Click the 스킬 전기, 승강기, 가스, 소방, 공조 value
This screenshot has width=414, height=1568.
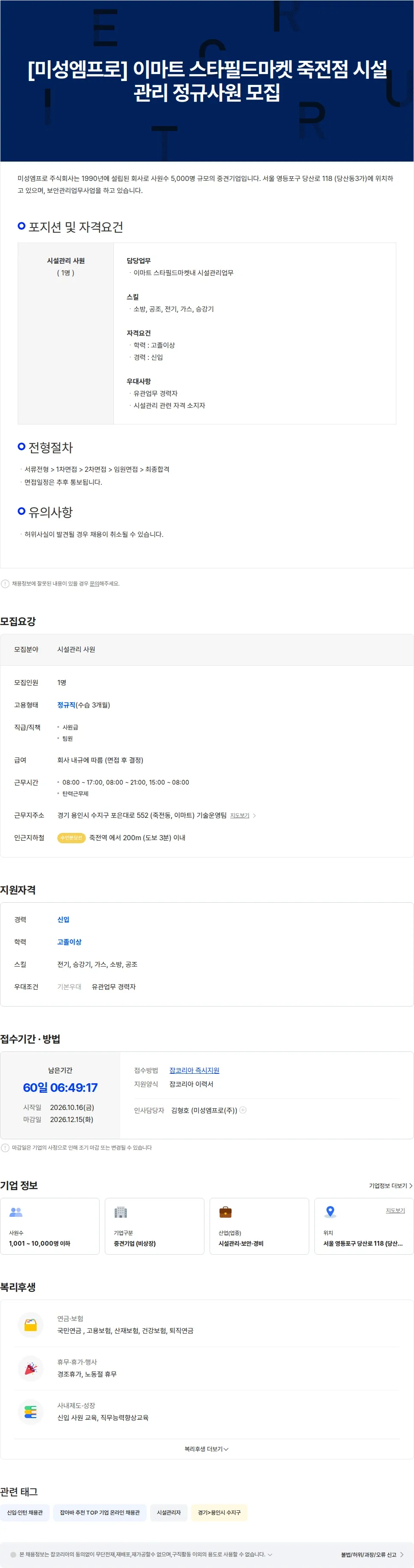coord(97,965)
